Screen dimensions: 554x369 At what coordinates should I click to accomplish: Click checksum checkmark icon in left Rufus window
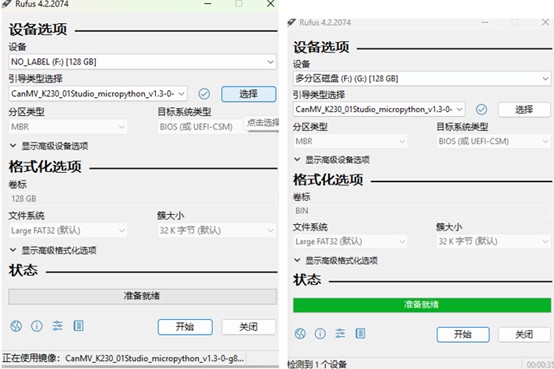click(204, 94)
